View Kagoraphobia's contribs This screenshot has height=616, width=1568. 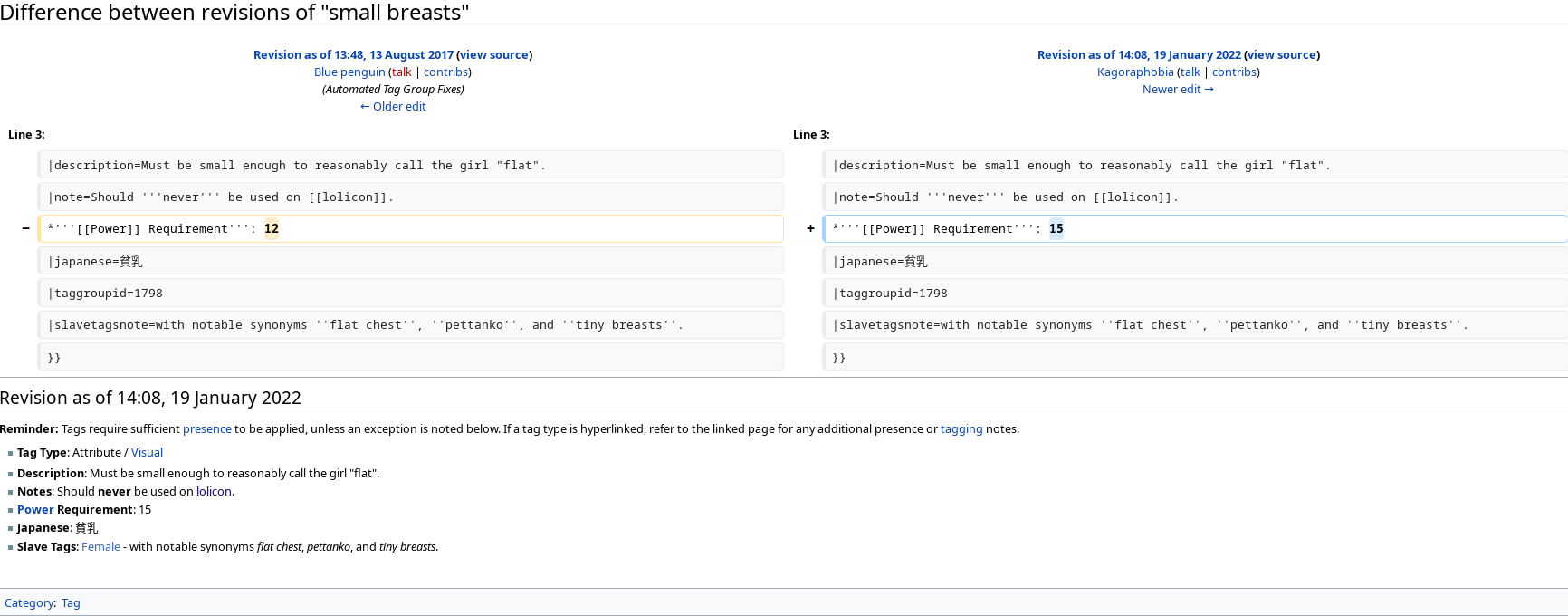coord(1234,72)
